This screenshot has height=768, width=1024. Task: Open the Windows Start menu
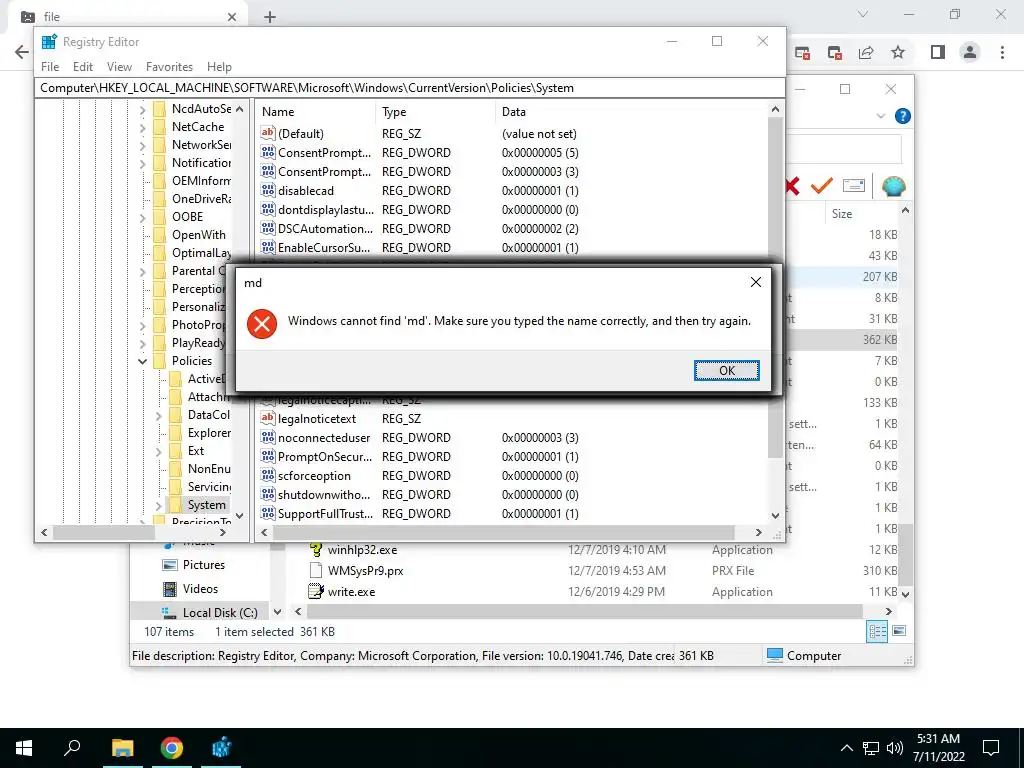click(x=24, y=748)
